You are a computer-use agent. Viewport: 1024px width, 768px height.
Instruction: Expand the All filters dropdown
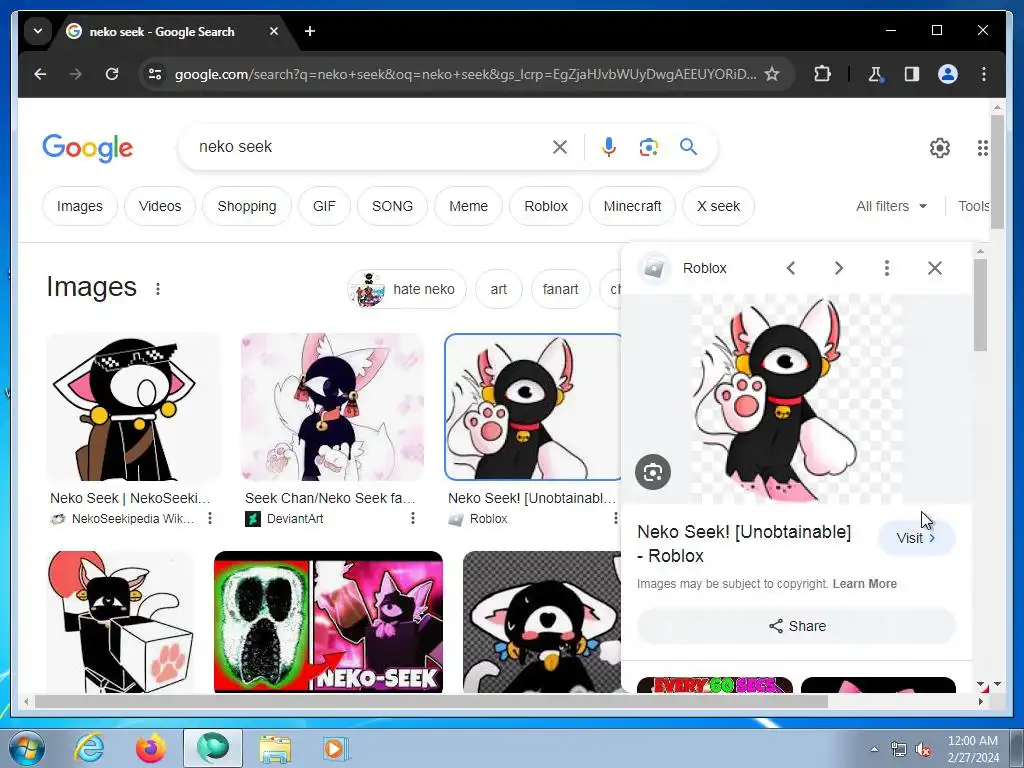click(x=891, y=206)
